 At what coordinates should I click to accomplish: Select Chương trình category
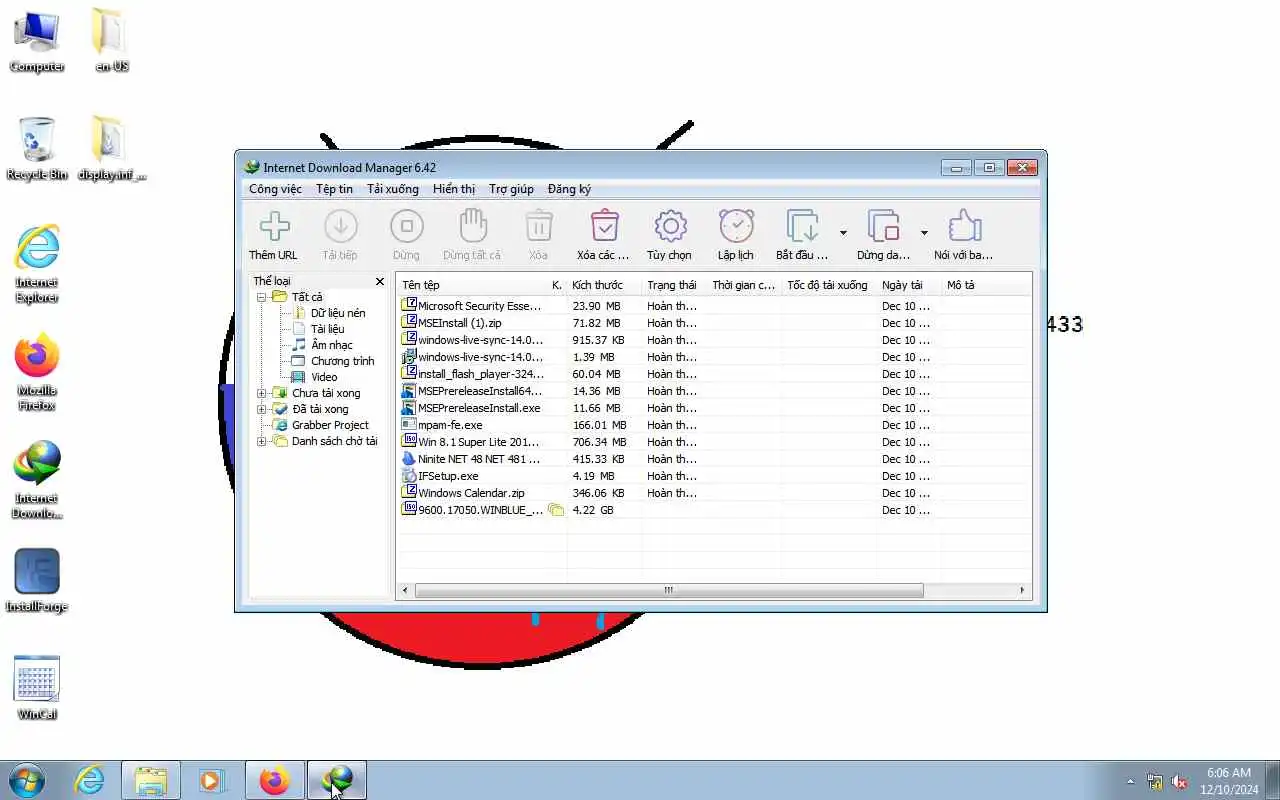pos(342,361)
